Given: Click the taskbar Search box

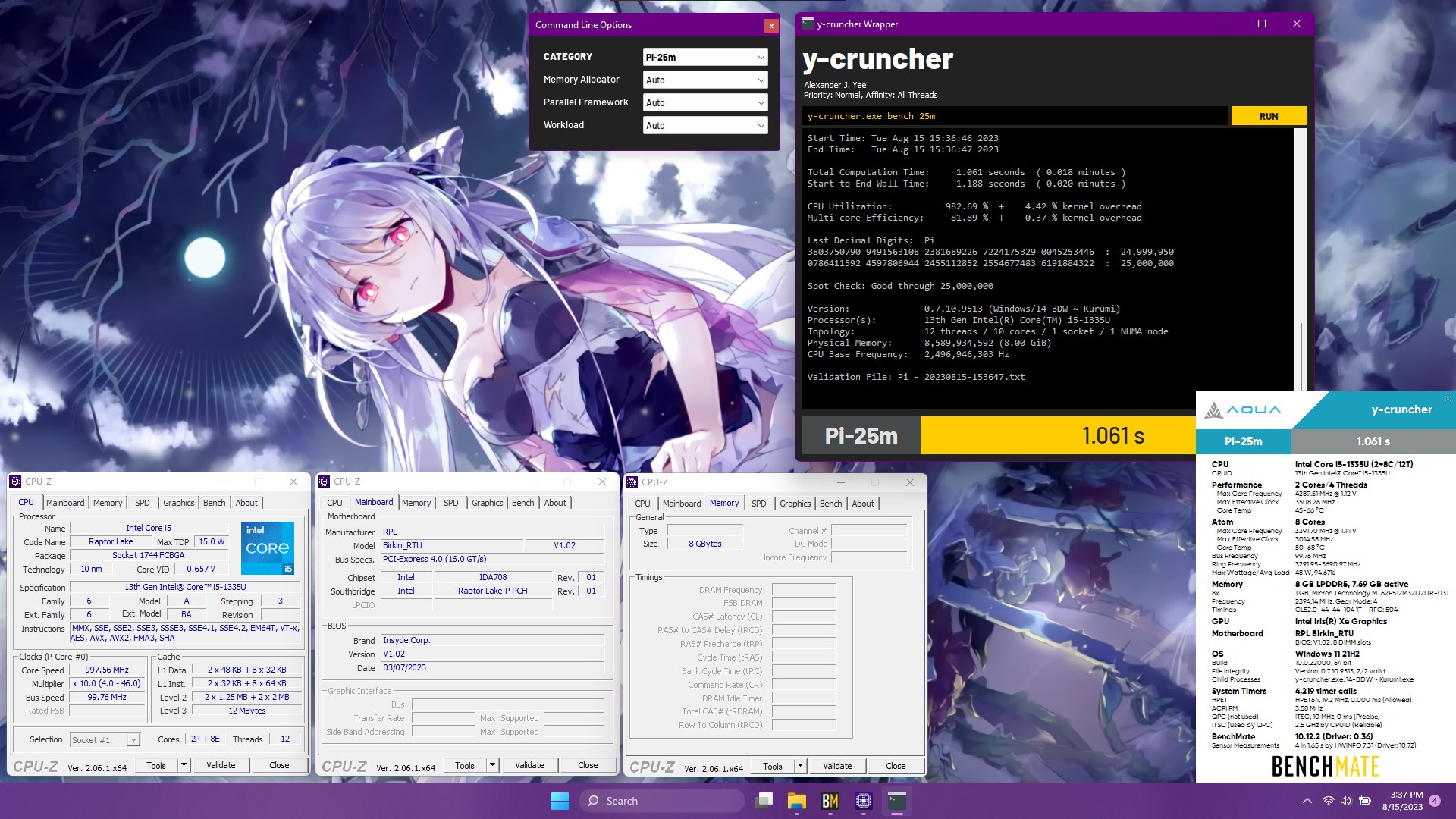Looking at the screenshot, I should click(663, 801).
